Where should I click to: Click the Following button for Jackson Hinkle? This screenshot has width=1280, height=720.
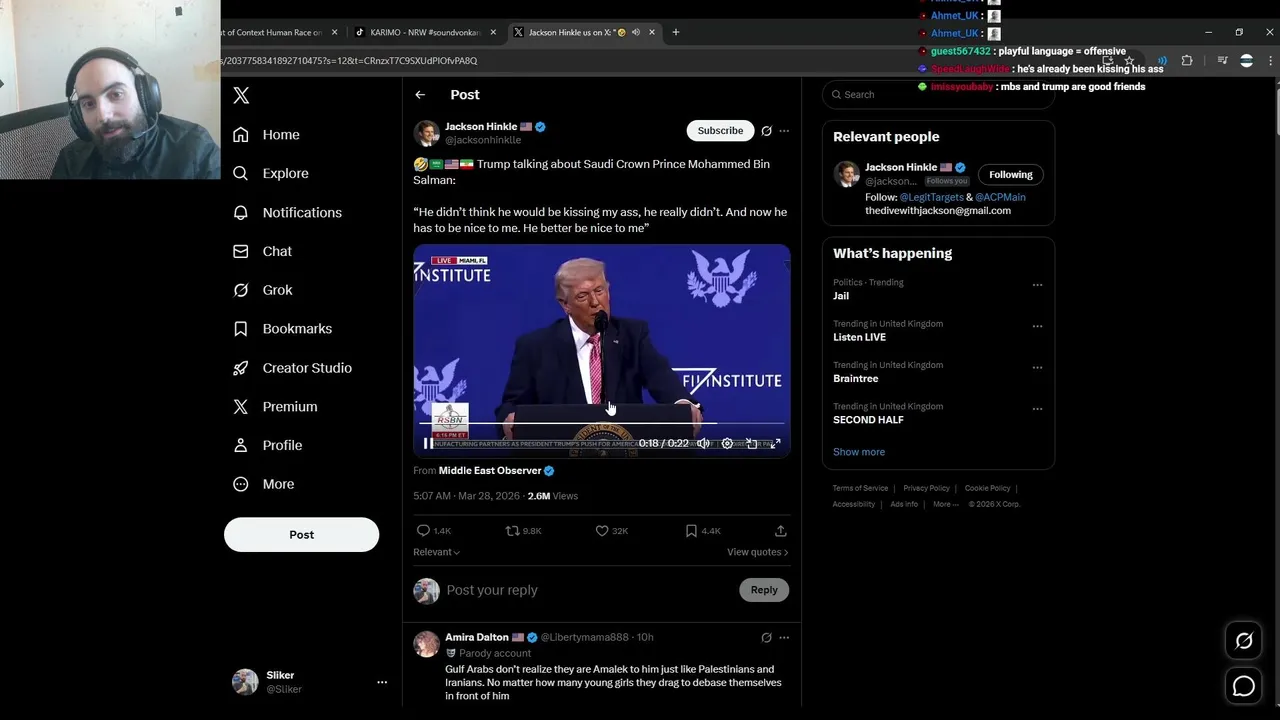(1011, 175)
